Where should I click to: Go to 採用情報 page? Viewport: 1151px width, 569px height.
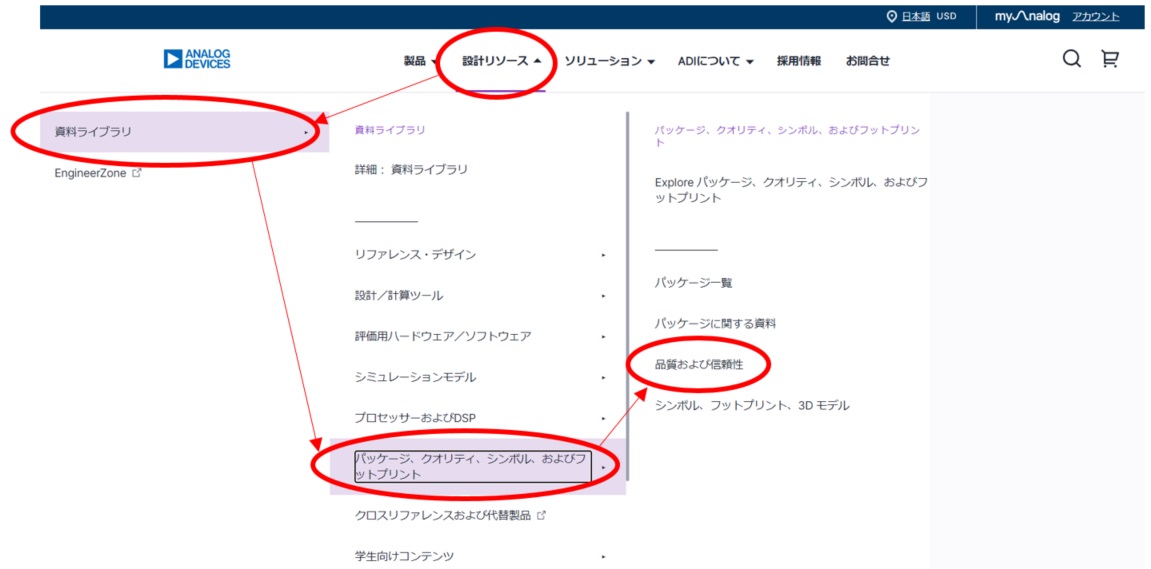pos(799,61)
